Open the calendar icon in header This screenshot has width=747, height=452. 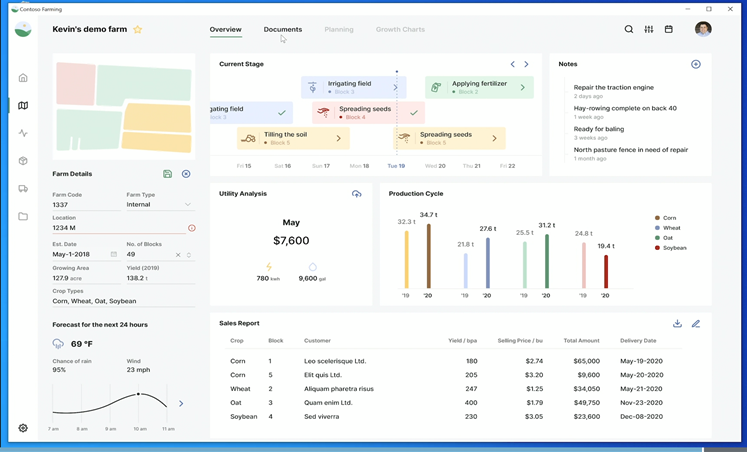pos(669,29)
